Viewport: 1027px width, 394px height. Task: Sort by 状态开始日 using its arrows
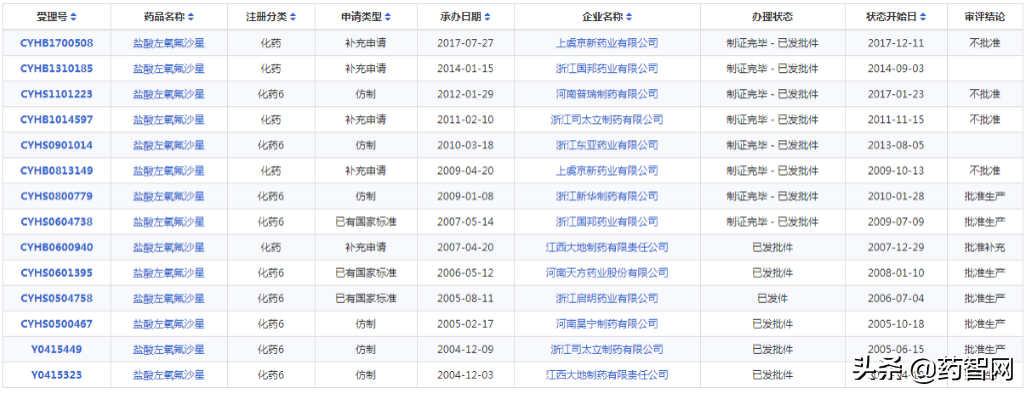(x=923, y=17)
